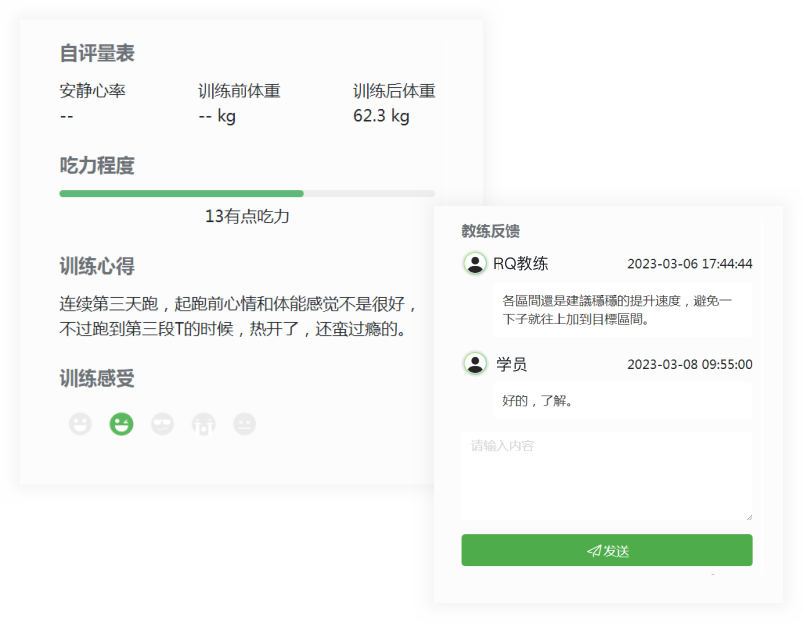
Task: Click the 62.3 kg post-training weight value
Action: 381,116
